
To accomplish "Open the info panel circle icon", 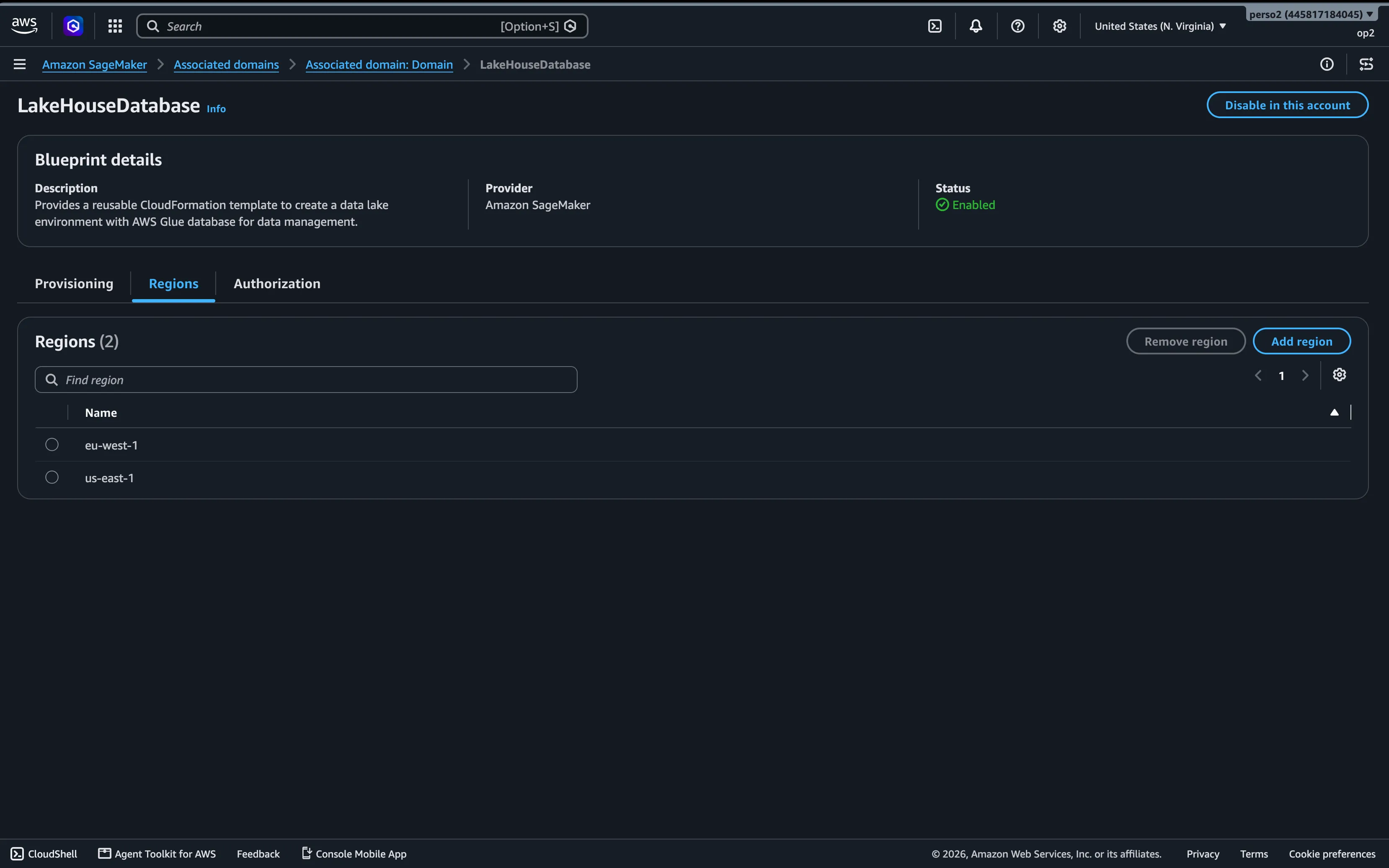I will [1327, 64].
